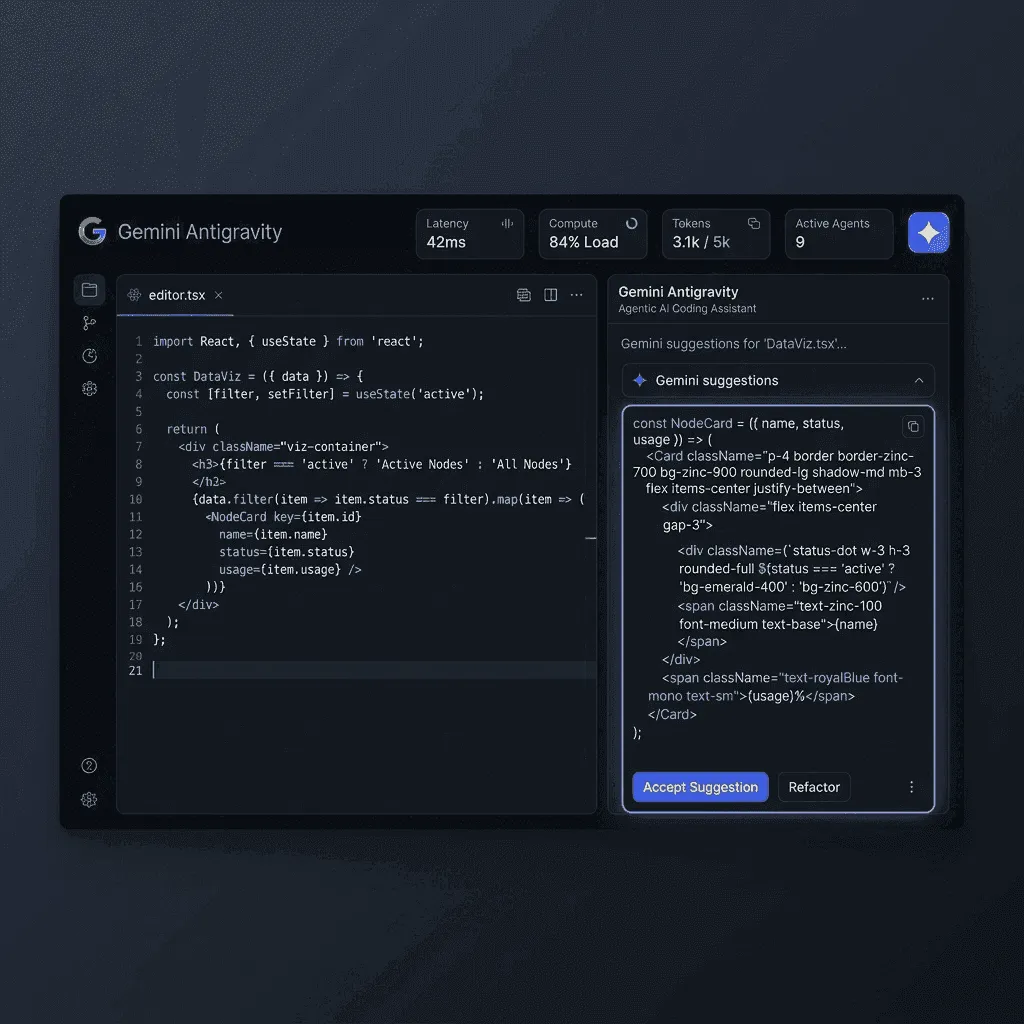Viewport: 1024px width, 1024px height.
Task: Select the editor.tsx tab
Action: (x=175, y=295)
